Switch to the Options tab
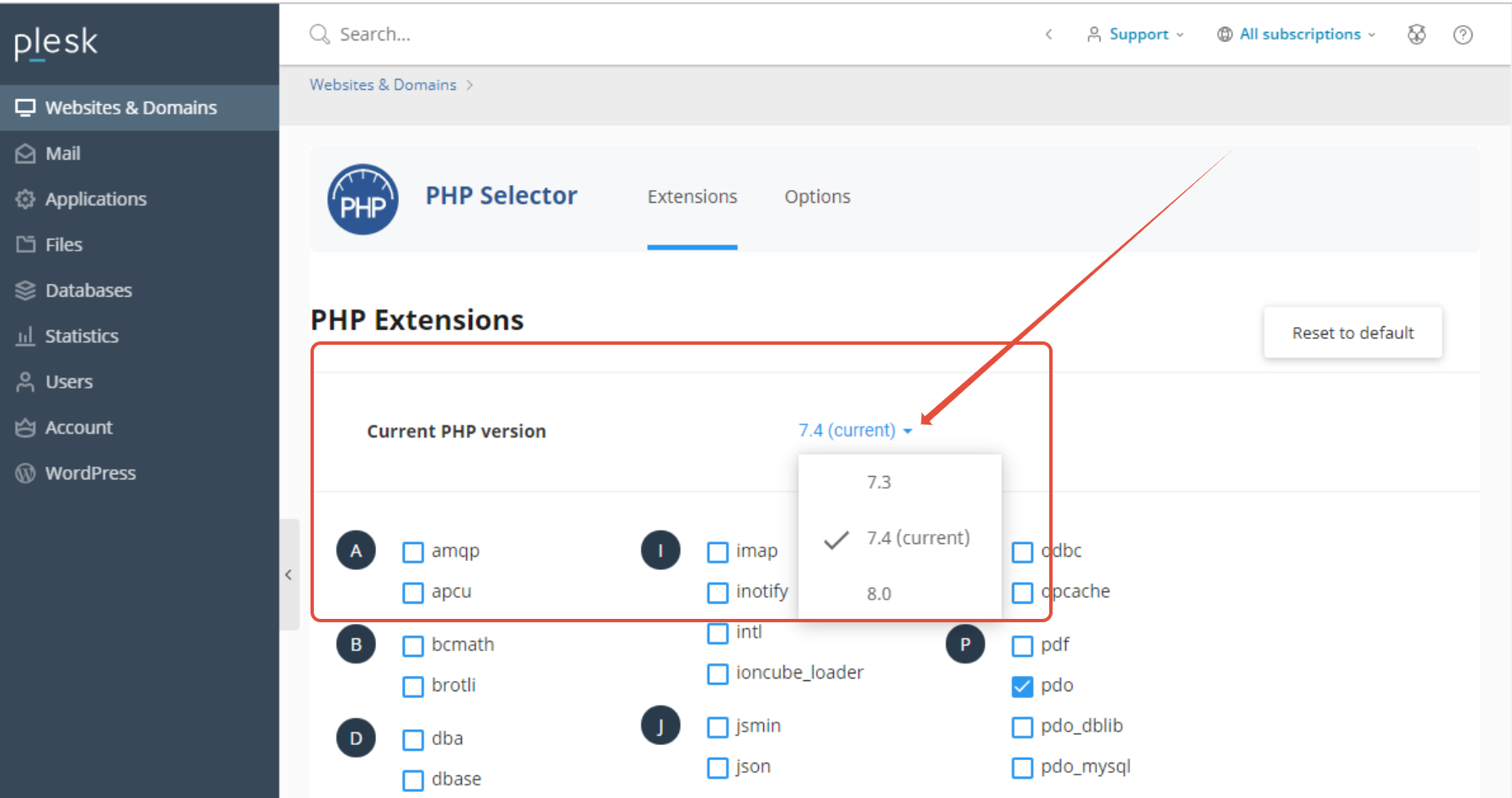The image size is (1512, 798). pyautogui.click(x=818, y=197)
